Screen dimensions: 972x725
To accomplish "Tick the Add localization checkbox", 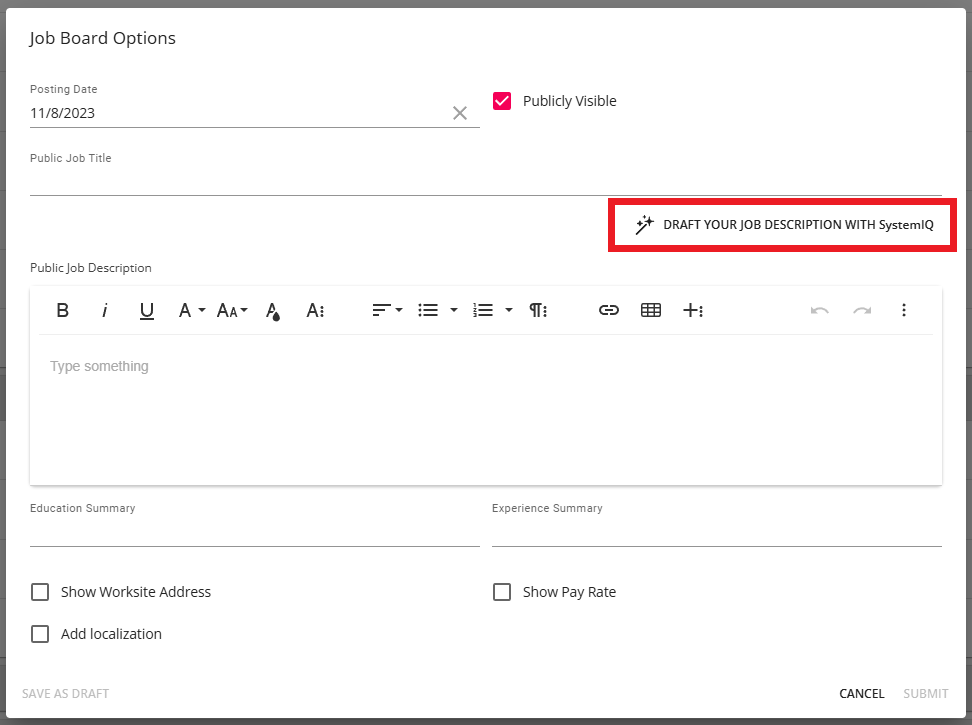I will click(40, 634).
